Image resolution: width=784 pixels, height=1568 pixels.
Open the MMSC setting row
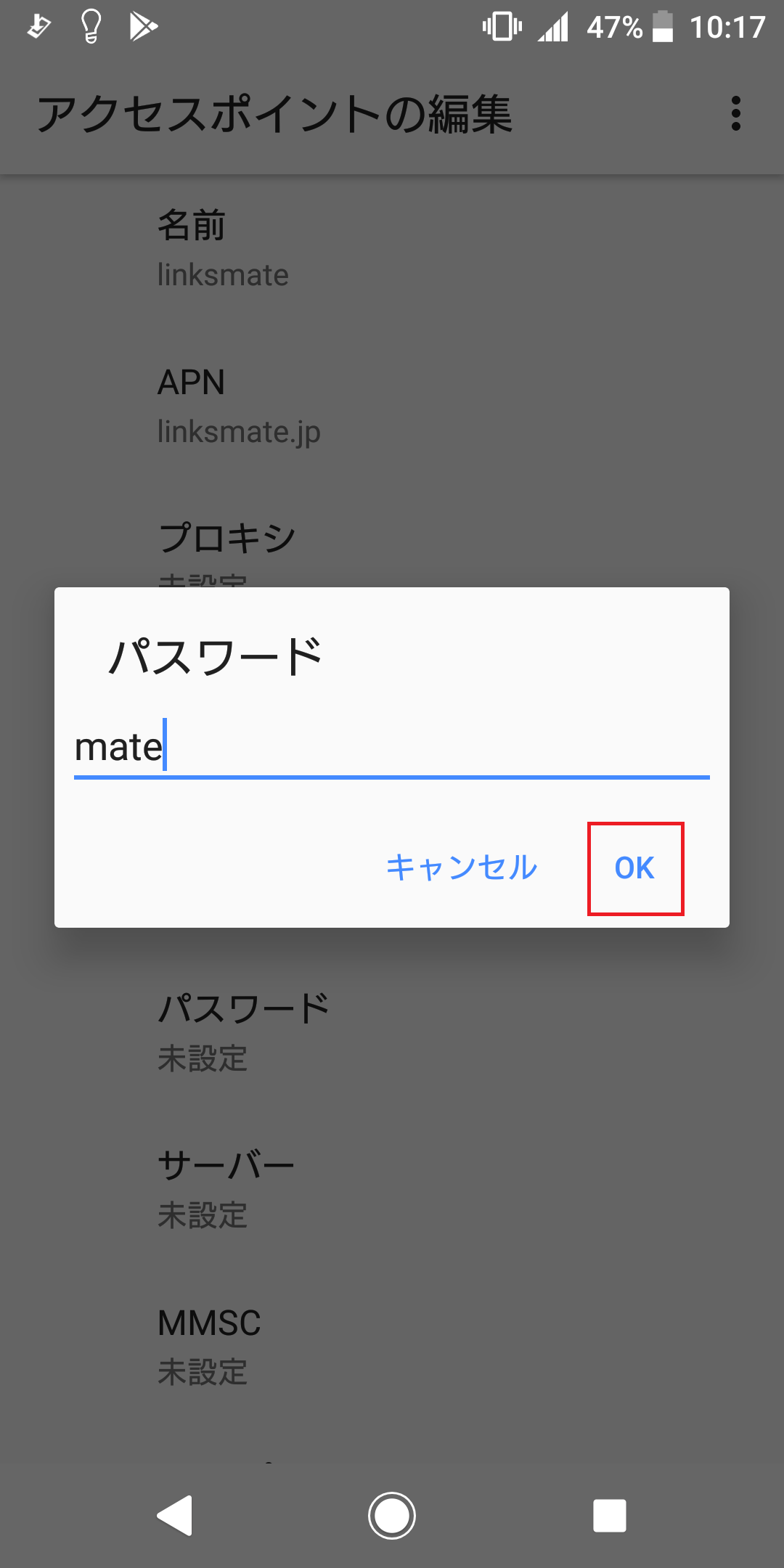392,1347
